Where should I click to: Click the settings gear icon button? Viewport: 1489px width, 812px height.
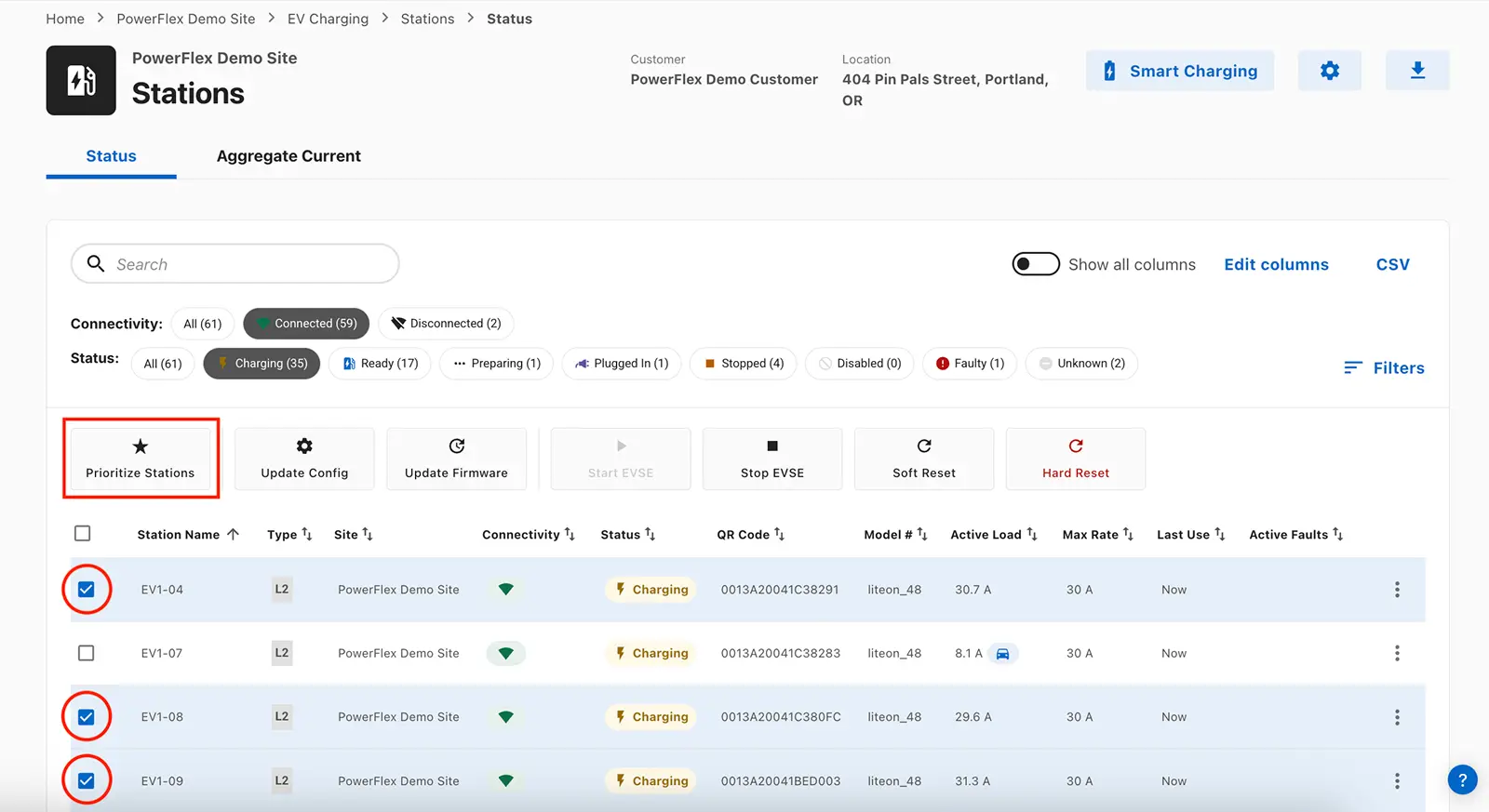point(1329,71)
